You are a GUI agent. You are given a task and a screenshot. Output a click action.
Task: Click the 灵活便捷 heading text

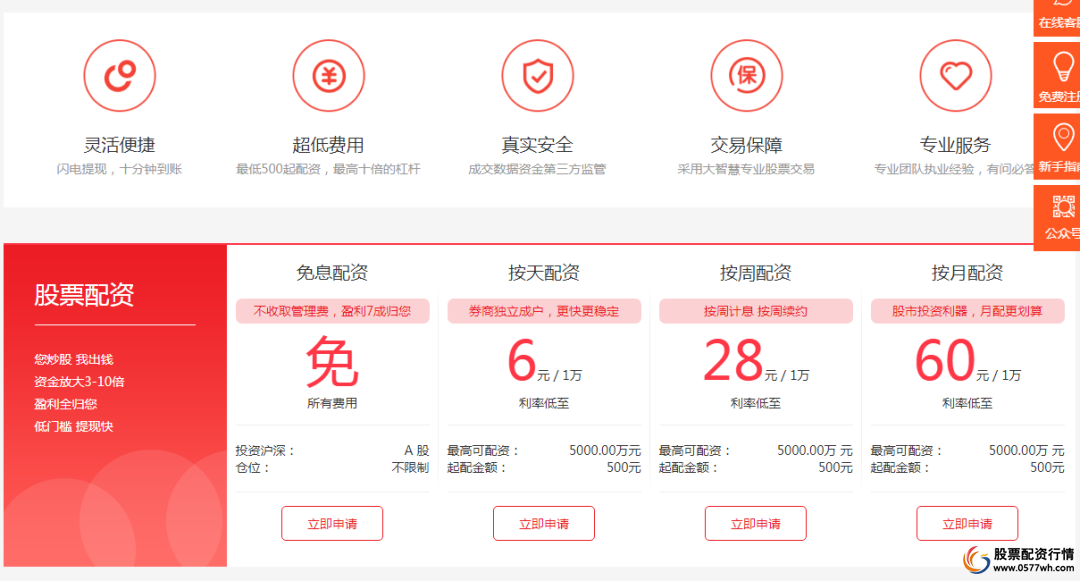[x=120, y=145]
